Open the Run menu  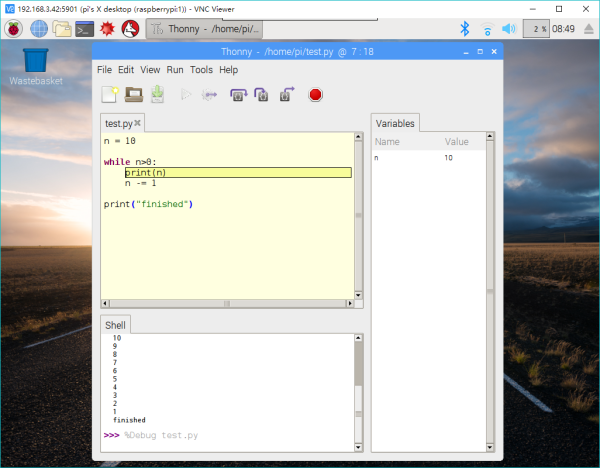pyautogui.click(x=175, y=70)
